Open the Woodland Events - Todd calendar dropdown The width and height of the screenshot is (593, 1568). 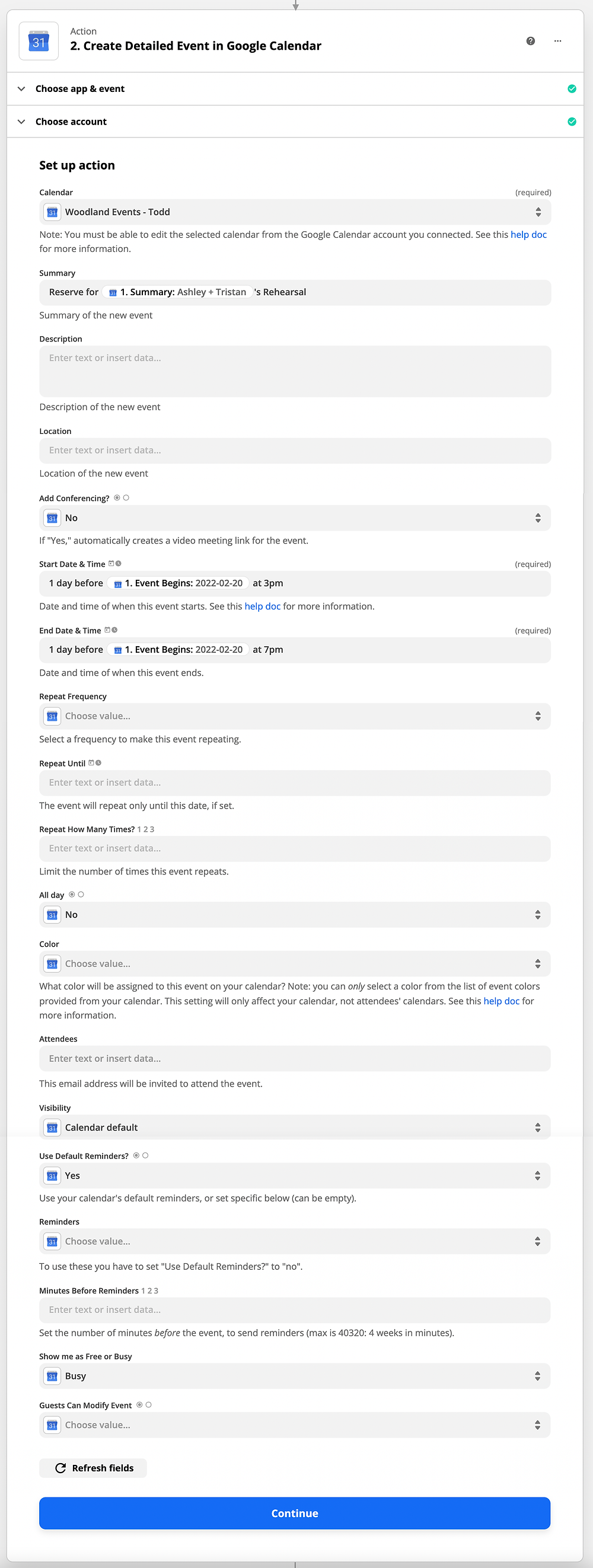295,212
